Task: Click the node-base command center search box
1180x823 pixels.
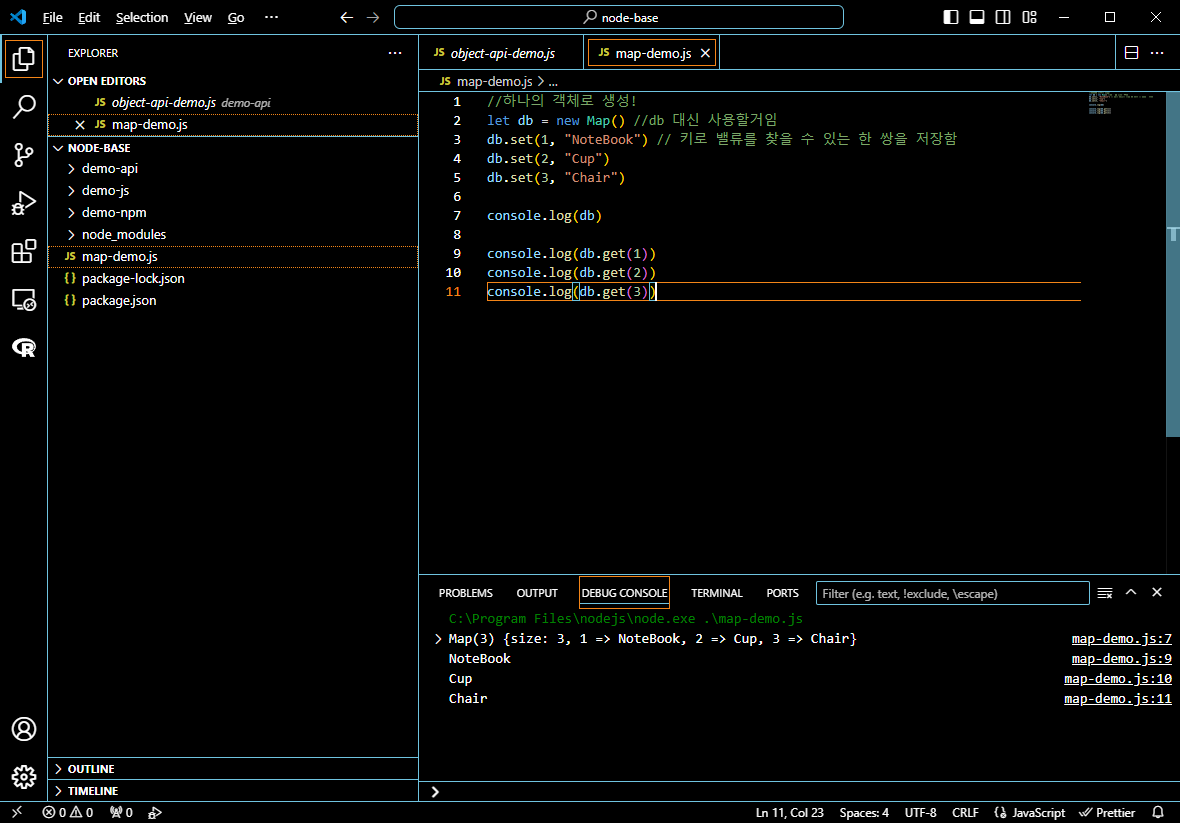Action: coord(619,17)
